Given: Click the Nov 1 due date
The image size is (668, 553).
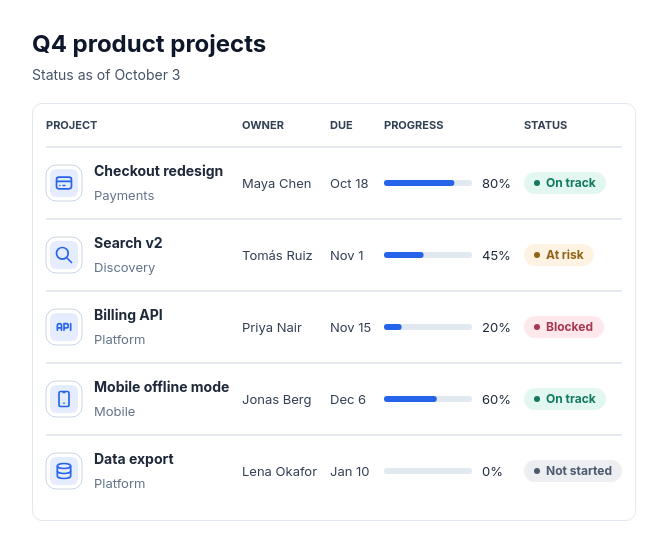Looking at the screenshot, I should [347, 256].
